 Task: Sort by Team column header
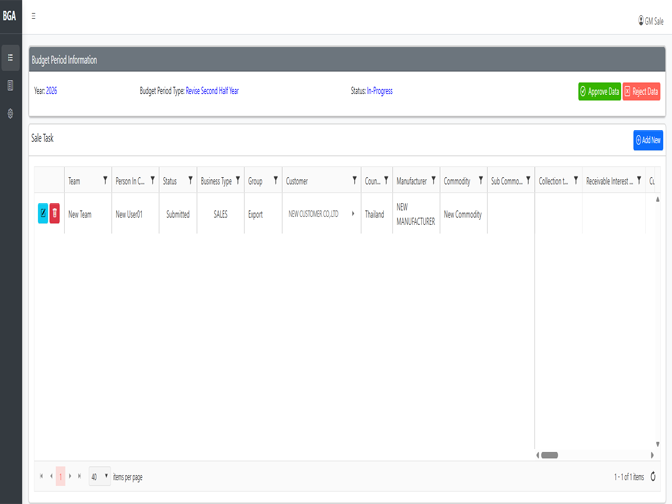pyautogui.click(x=74, y=181)
